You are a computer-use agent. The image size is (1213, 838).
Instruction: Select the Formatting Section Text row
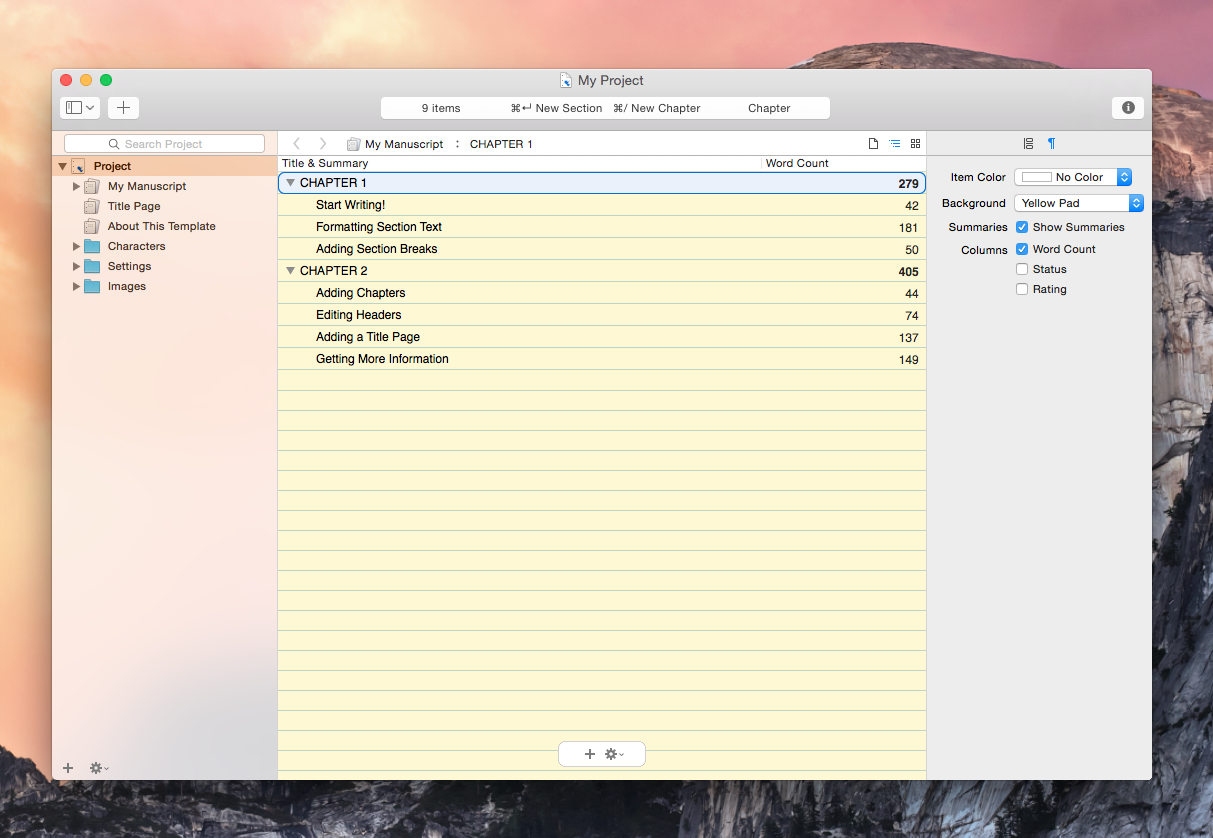pos(602,227)
